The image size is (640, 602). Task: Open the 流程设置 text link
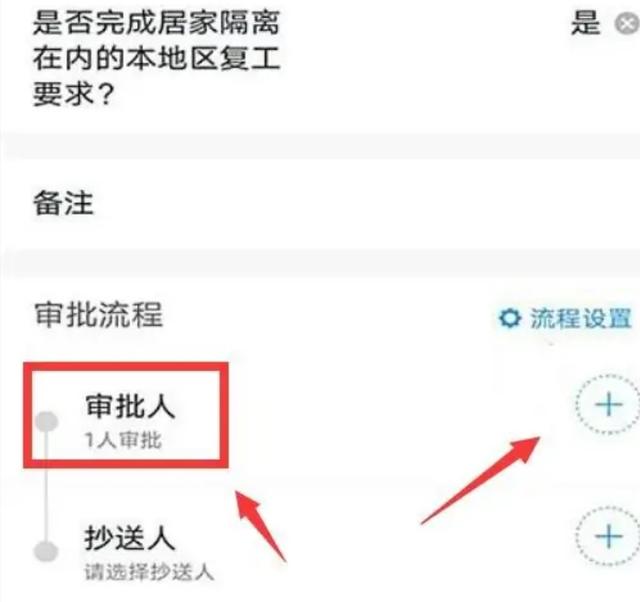tap(580, 318)
